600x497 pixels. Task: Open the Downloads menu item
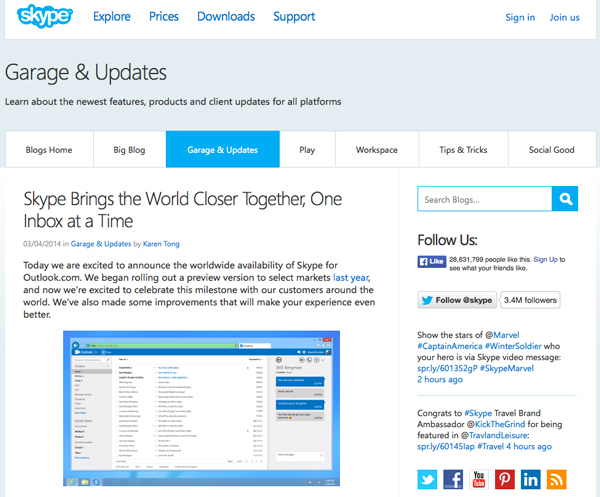pyautogui.click(x=226, y=17)
